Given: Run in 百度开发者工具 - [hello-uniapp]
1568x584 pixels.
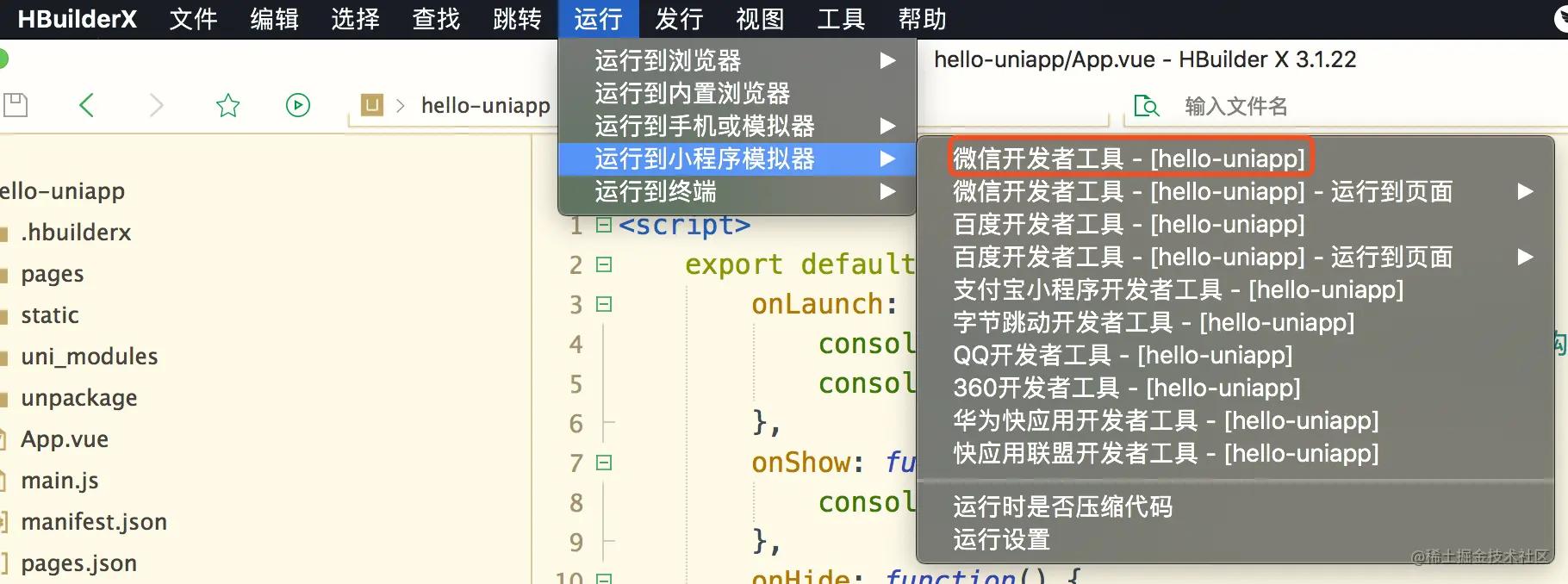Looking at the screenshot, I should 1235,224.
